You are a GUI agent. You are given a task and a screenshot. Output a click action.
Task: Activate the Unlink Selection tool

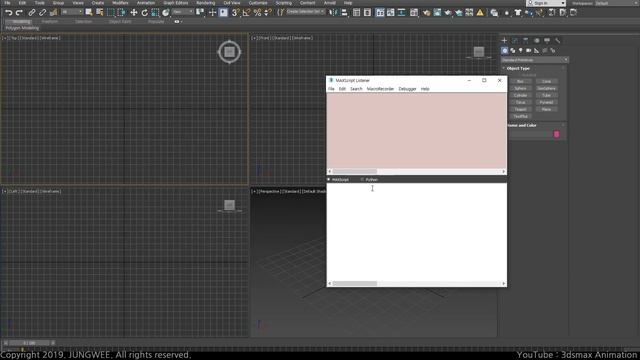42,13
